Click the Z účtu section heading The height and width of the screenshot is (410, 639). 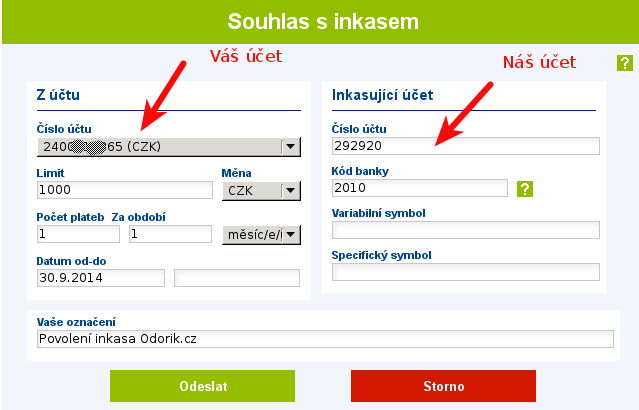click(58, 95)
